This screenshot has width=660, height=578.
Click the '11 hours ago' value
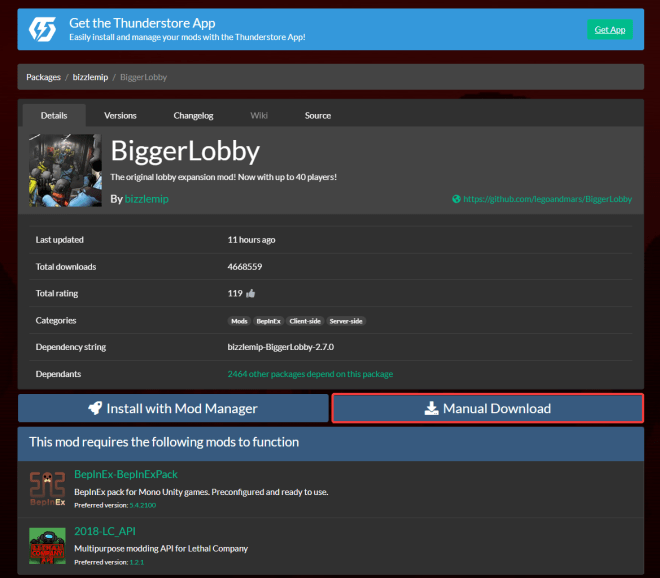pyautogui.click(x=251, y=240)
